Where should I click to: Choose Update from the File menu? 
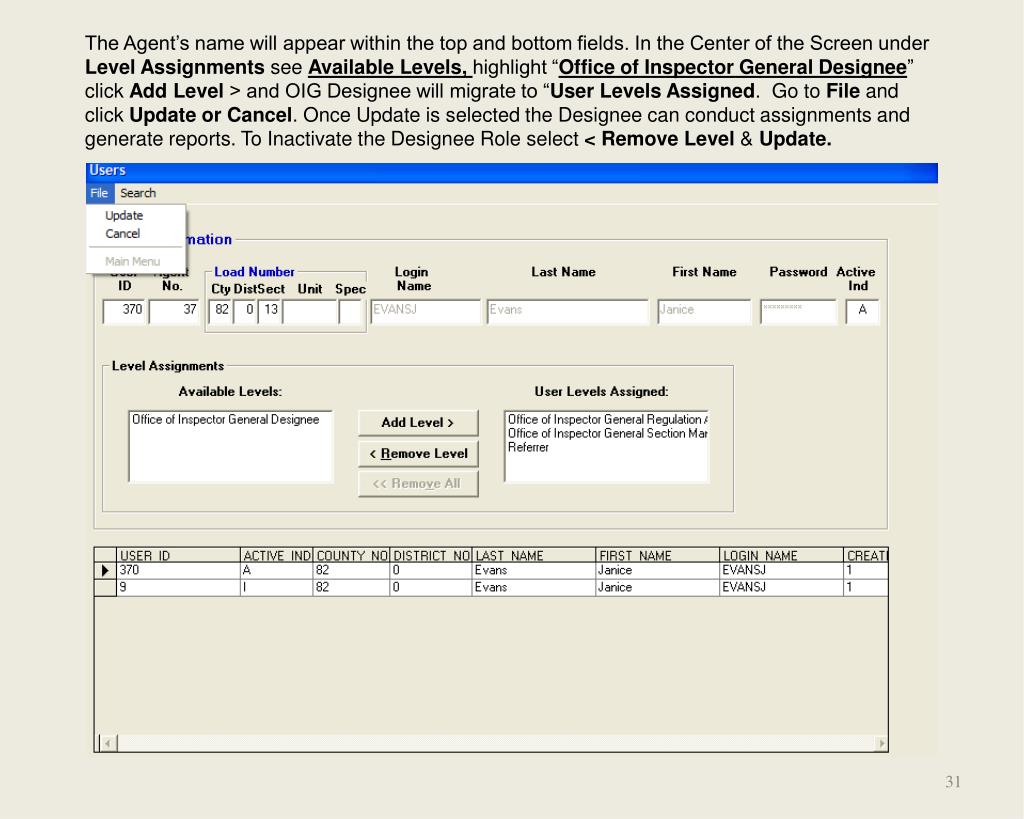point(124,216)
